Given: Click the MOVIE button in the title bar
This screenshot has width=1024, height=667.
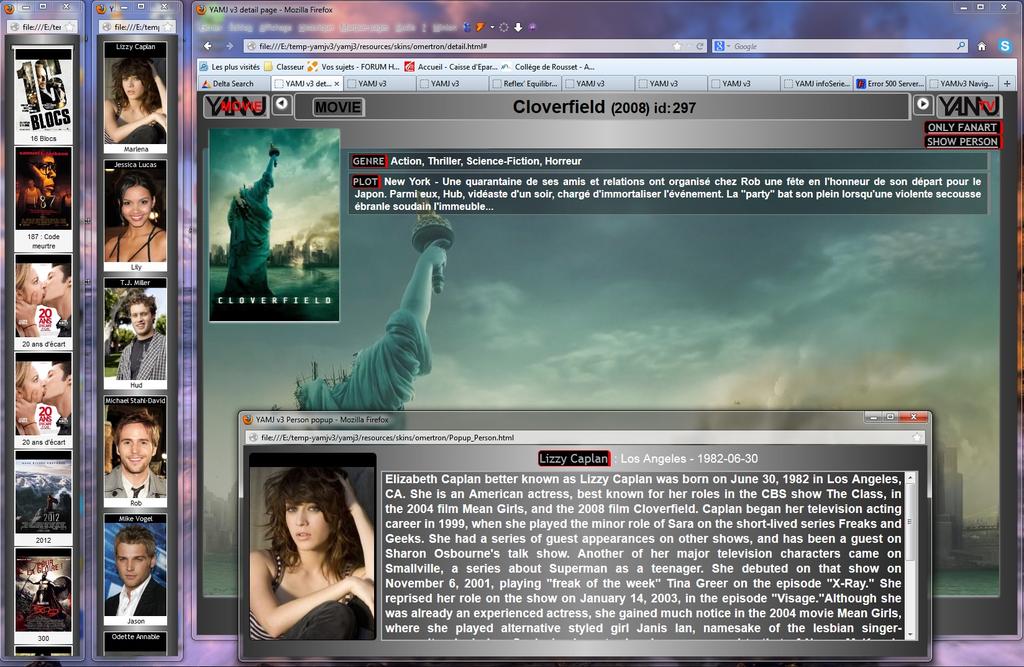Looking at the screenshot, I should click(338, 107).
